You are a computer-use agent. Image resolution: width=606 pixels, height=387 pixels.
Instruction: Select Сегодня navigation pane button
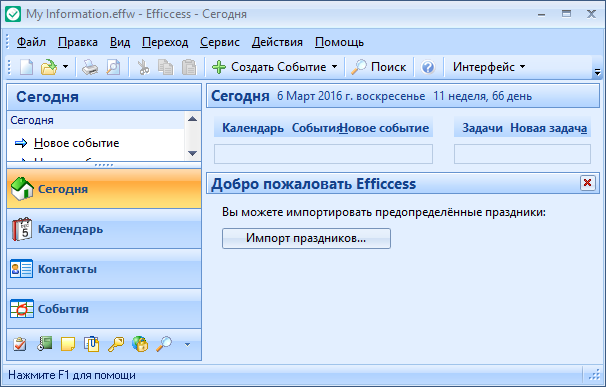(104, 189)
